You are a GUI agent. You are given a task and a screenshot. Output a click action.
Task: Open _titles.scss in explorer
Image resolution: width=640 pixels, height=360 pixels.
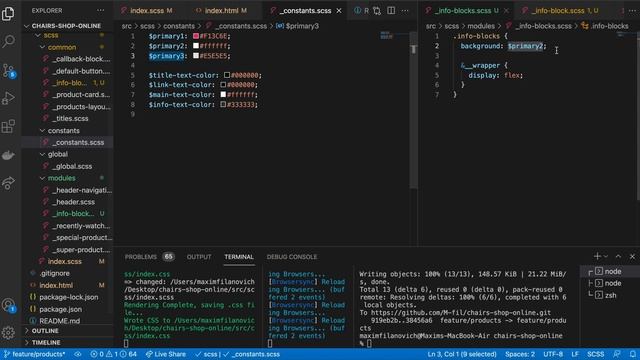tap(70, 119)
